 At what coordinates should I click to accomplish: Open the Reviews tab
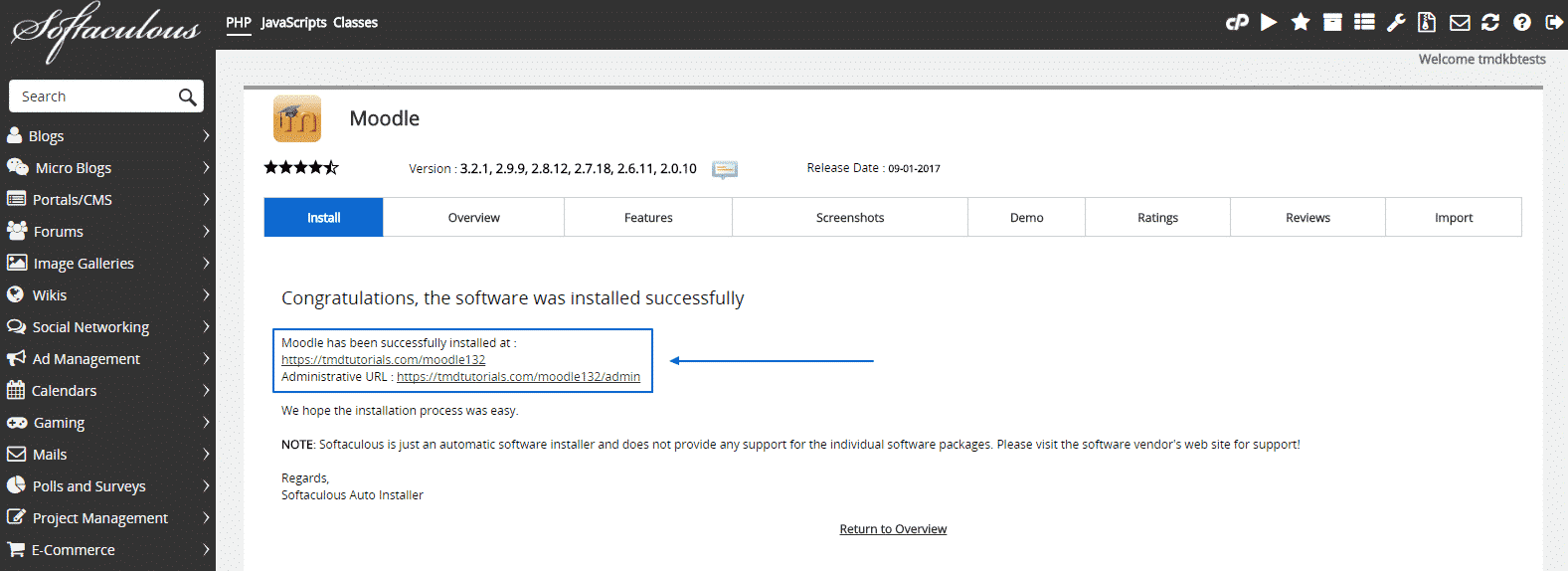[x=1307, y=217]
